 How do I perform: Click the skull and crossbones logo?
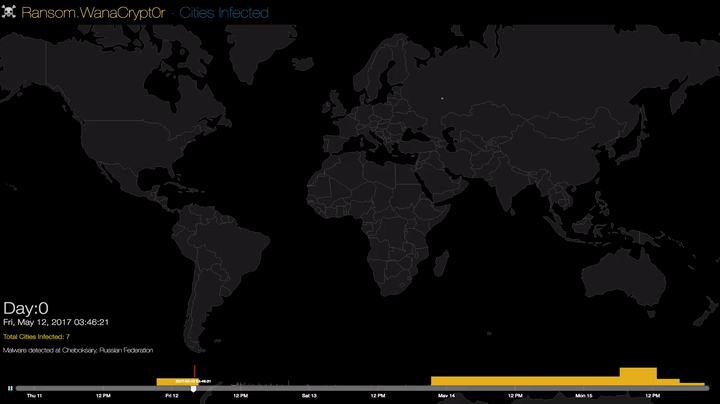pos(8,12)
